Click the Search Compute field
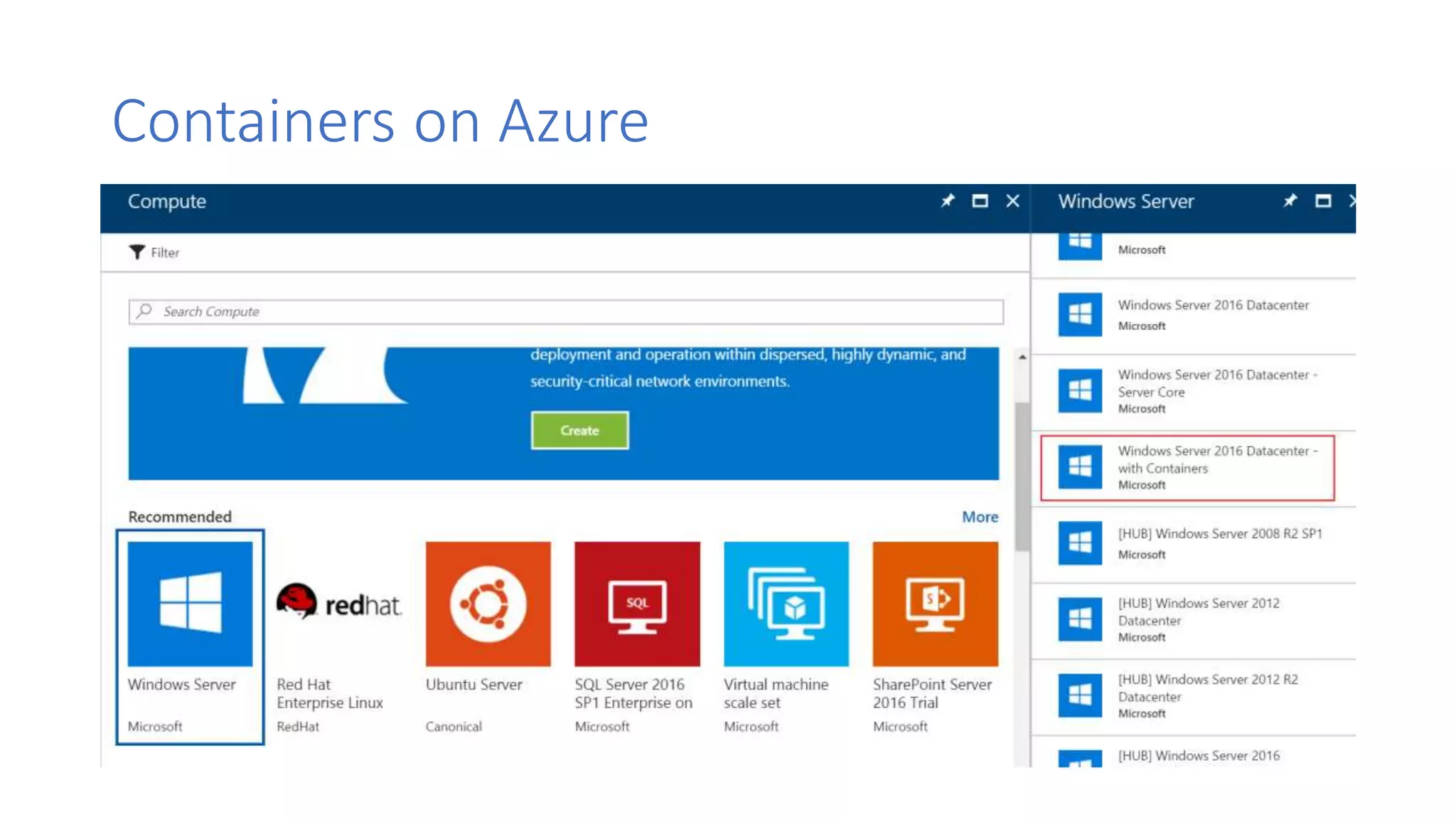Image resolution: width=1456 pixels, height=819 pixels. point(565,311)
